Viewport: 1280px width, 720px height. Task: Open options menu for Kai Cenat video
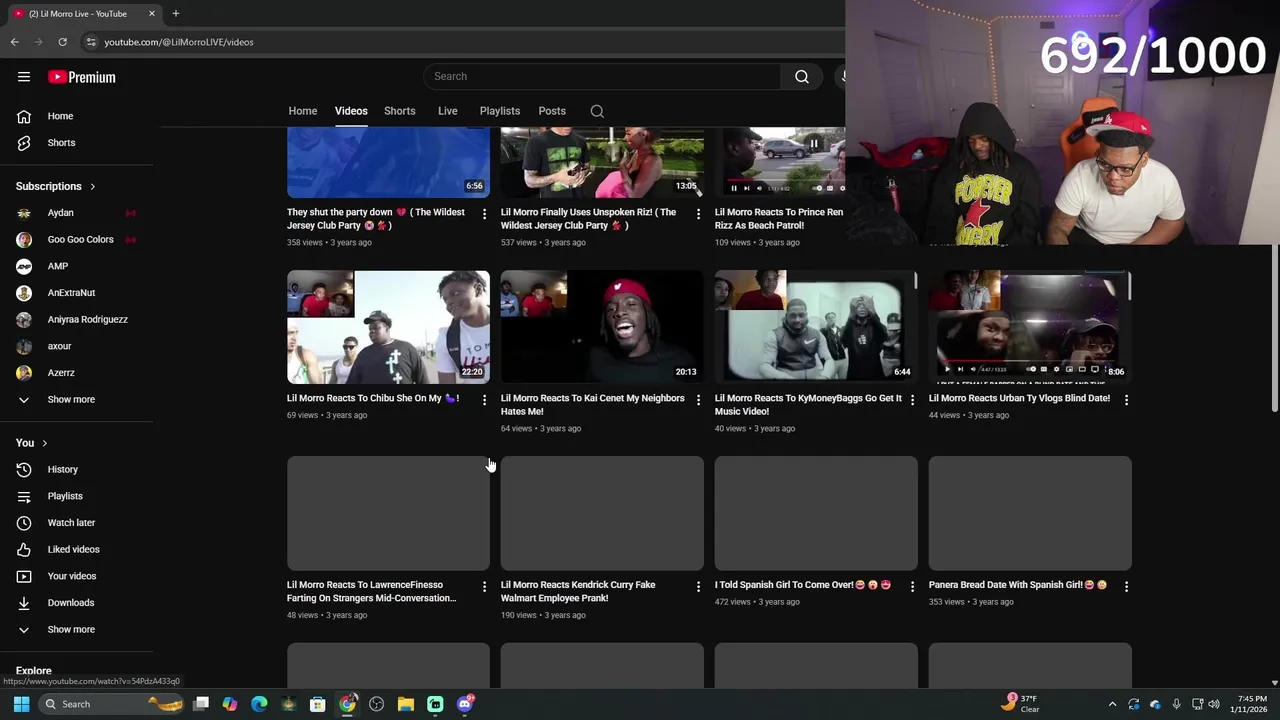tap(698, 400)
